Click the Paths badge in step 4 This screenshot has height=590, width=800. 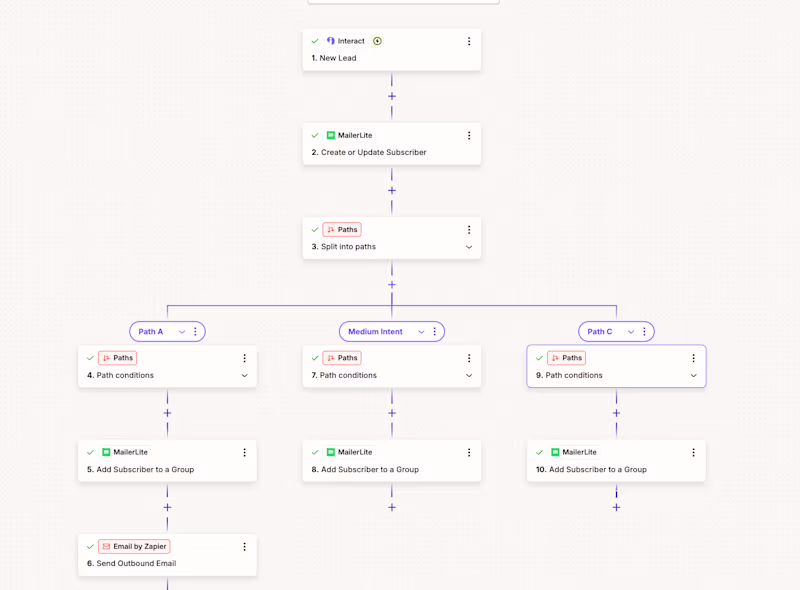coord(117,358)
